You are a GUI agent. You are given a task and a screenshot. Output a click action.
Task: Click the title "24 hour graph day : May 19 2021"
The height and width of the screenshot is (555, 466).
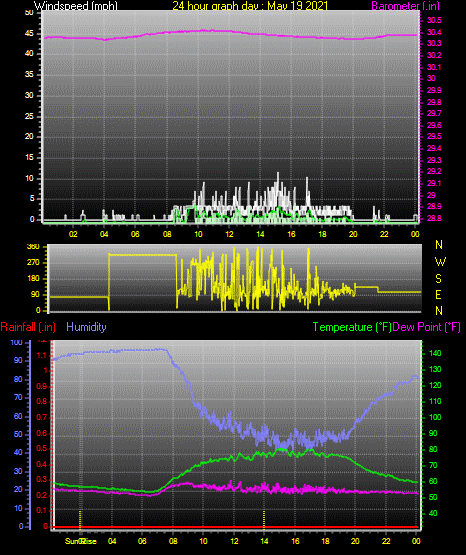(250, 6)
